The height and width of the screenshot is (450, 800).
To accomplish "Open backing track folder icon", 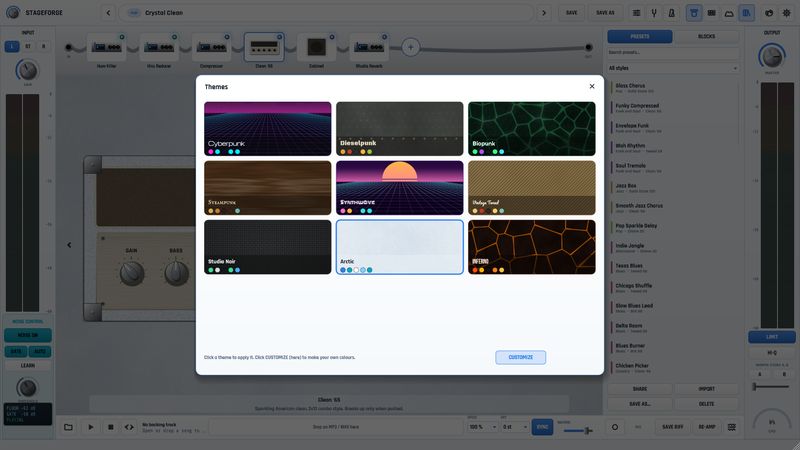I will click(x=68, y=427).
